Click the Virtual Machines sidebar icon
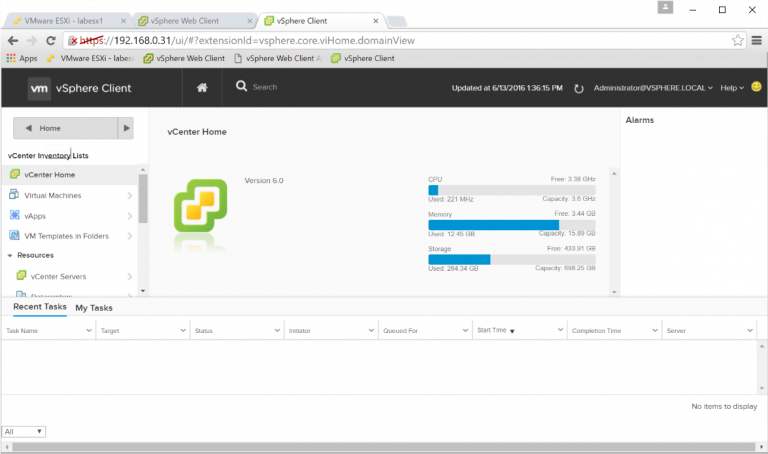This screenshot has height=454, width=768. [x=14, y=194]
